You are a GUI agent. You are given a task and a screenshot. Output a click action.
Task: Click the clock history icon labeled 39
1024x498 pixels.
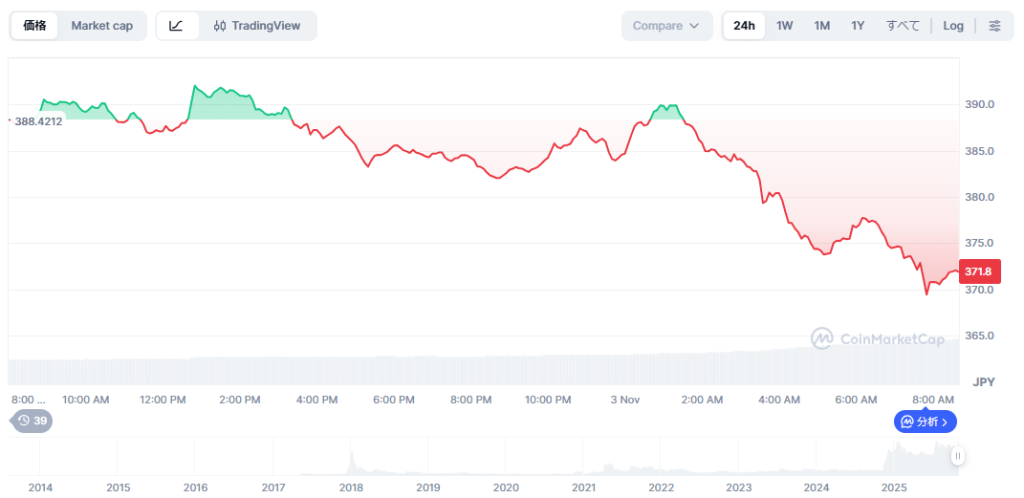[x=32, y=421]
